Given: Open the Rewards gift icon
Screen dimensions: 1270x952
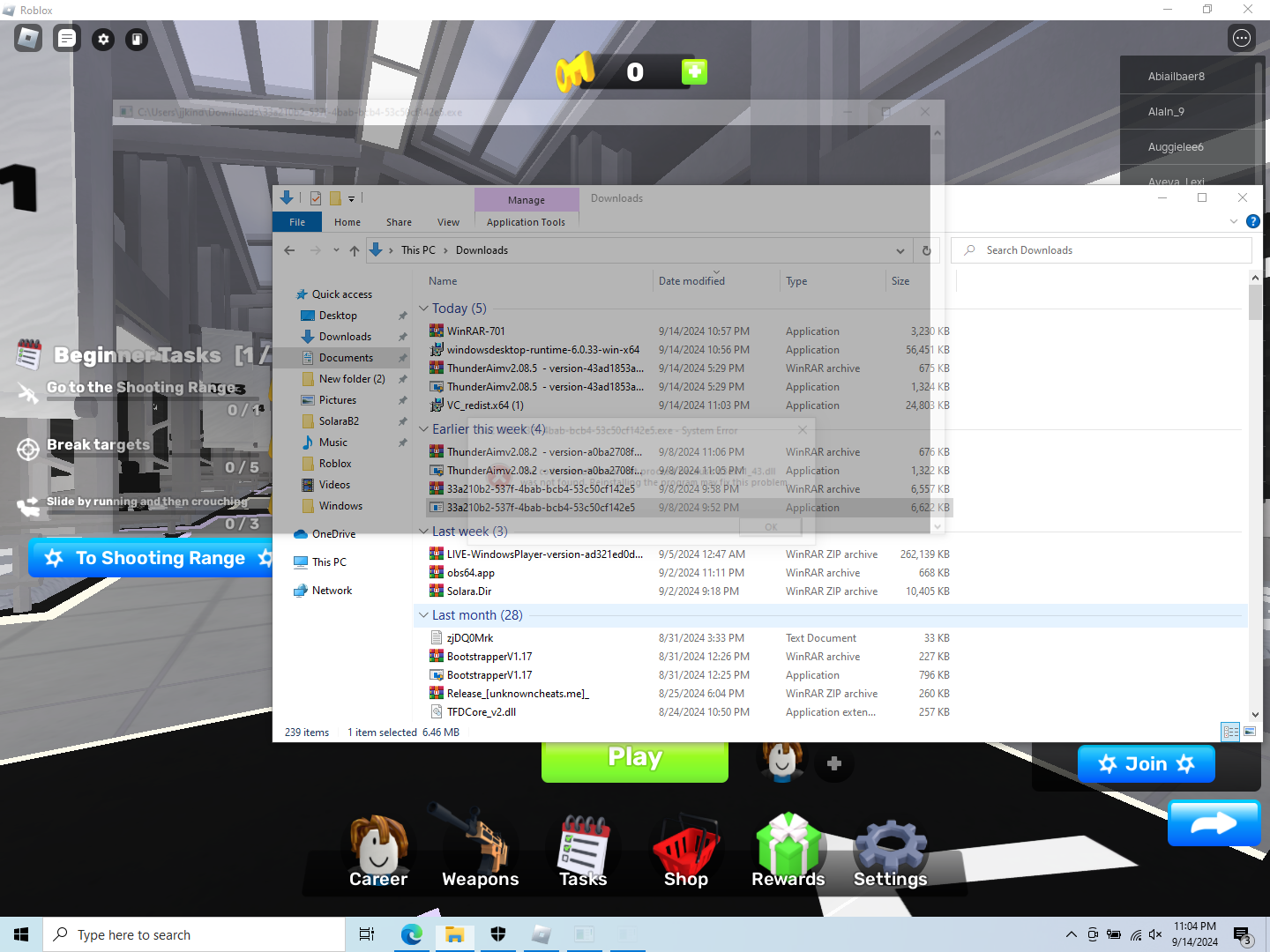Looking at the screenshot, I should [x=788, y=851].
